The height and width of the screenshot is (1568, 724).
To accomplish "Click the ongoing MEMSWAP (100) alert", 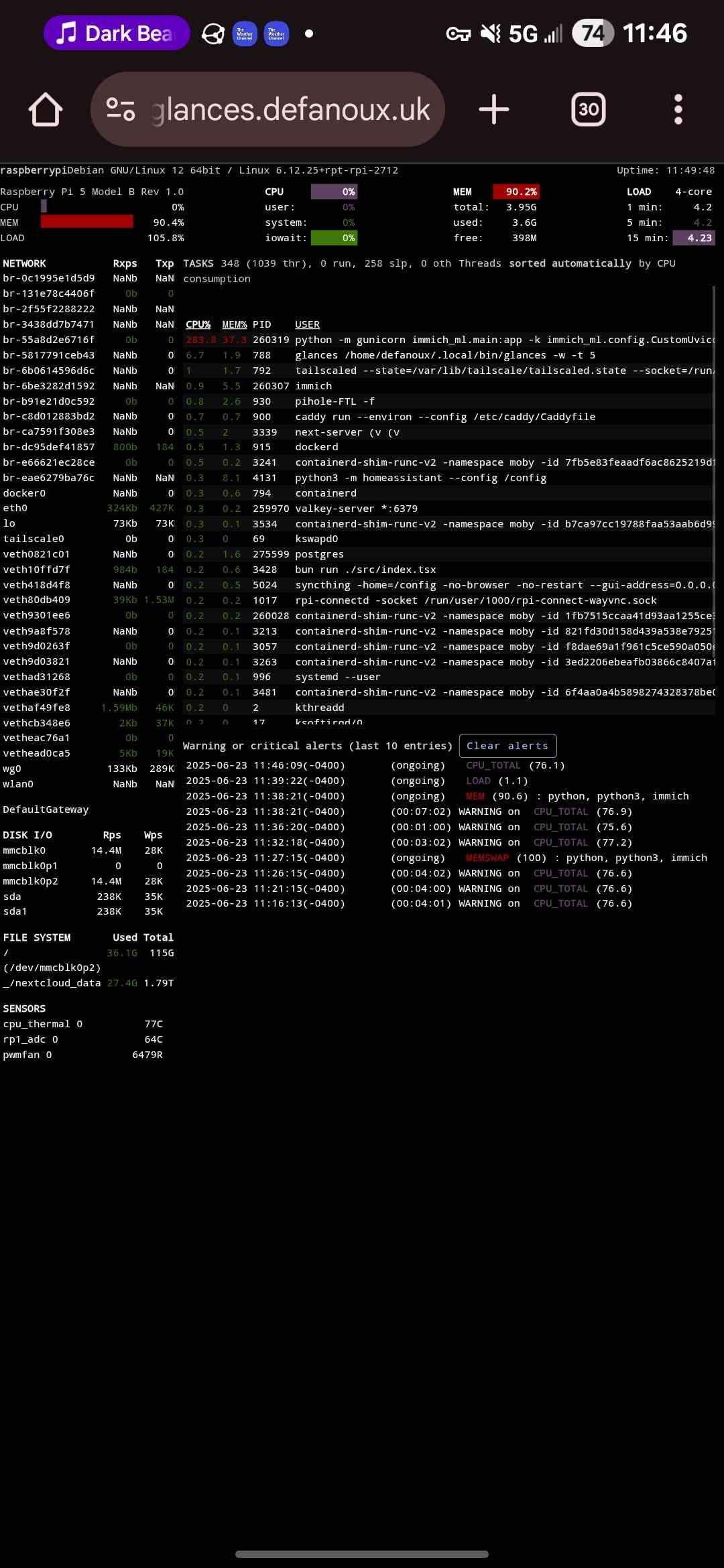I will 446,858.
